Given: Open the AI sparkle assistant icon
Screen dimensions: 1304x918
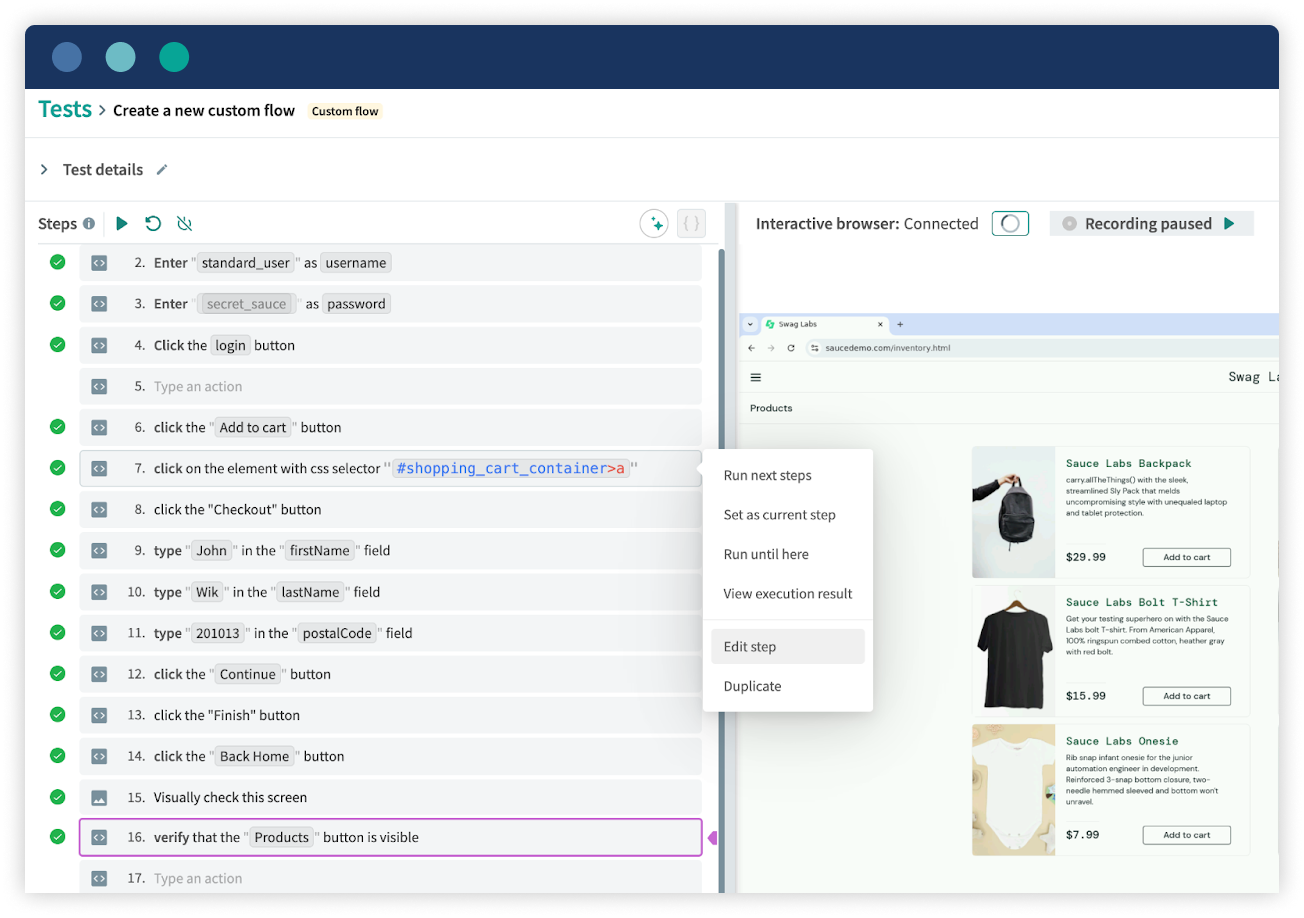Looking at the screenshot, I should point(654,223).
